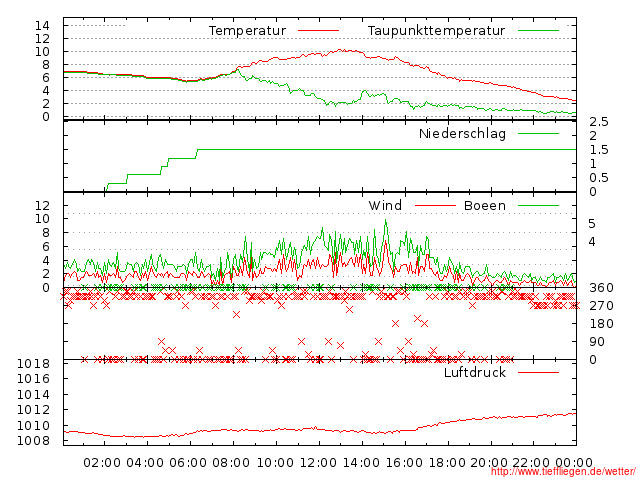Click the 180 wind direction axis value

[601, 324]
